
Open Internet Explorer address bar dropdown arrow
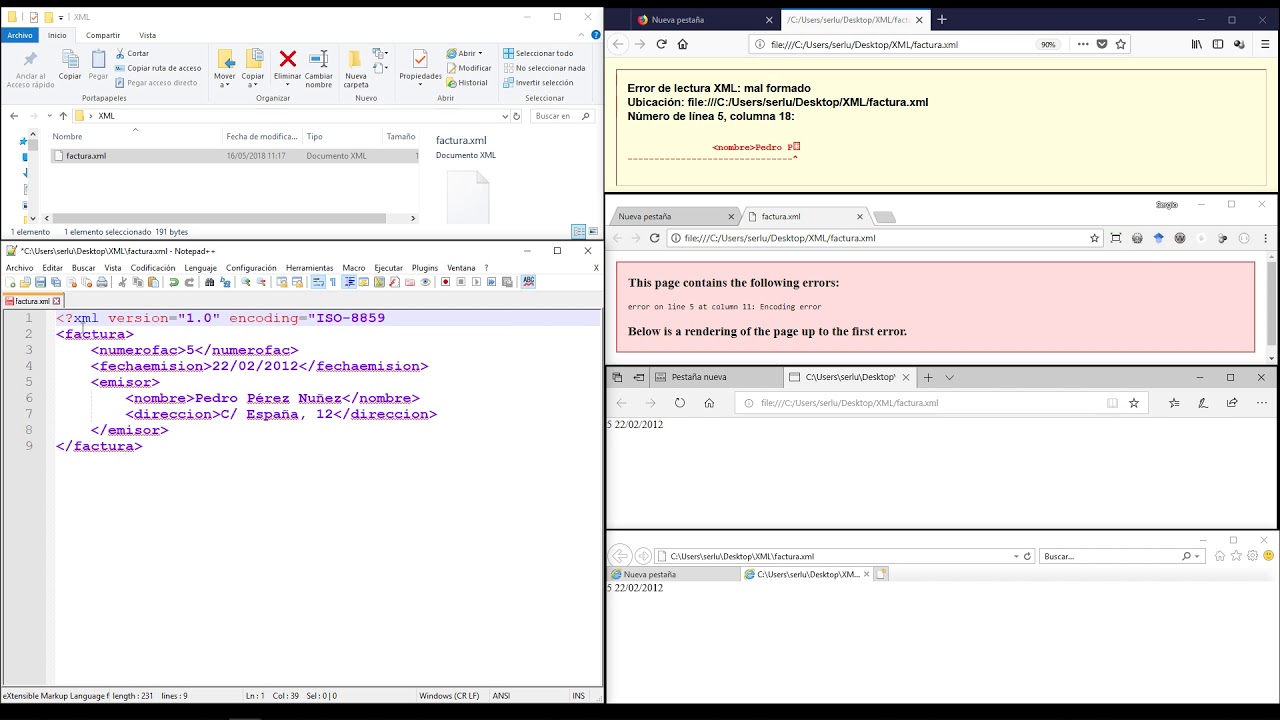point(1016,556)
